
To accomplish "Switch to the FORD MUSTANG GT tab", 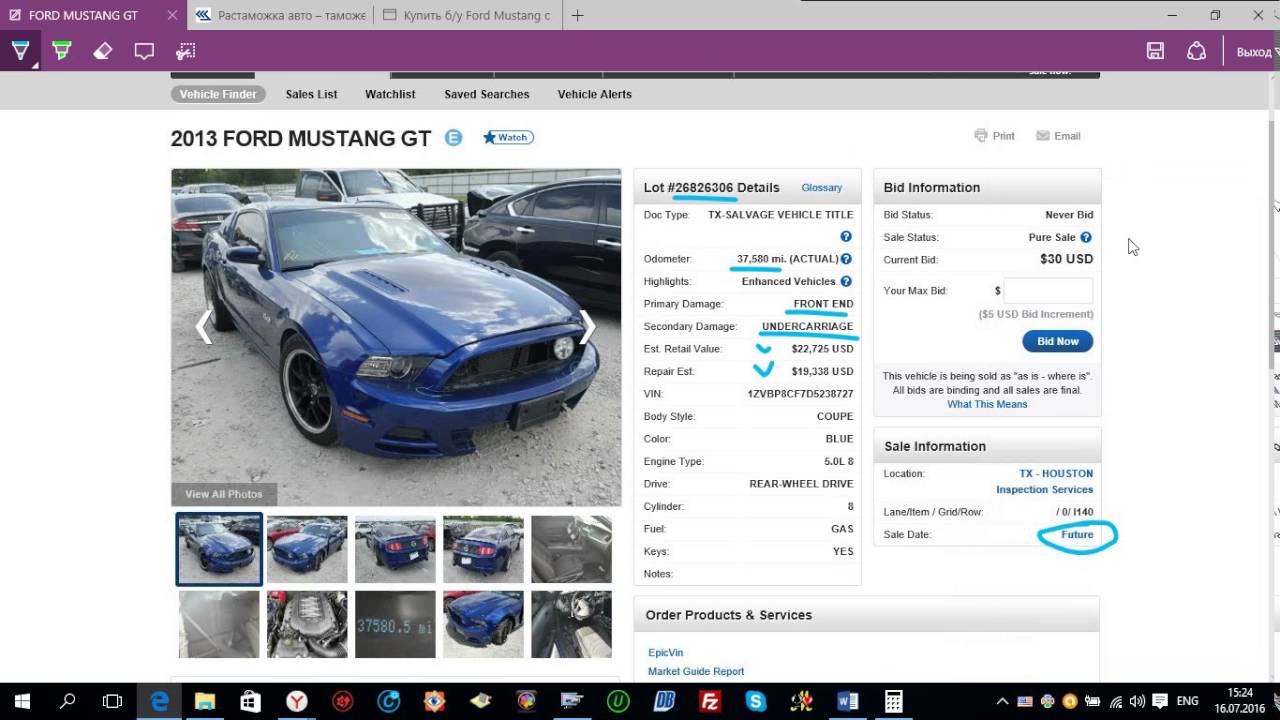I will tap(82, 15).
